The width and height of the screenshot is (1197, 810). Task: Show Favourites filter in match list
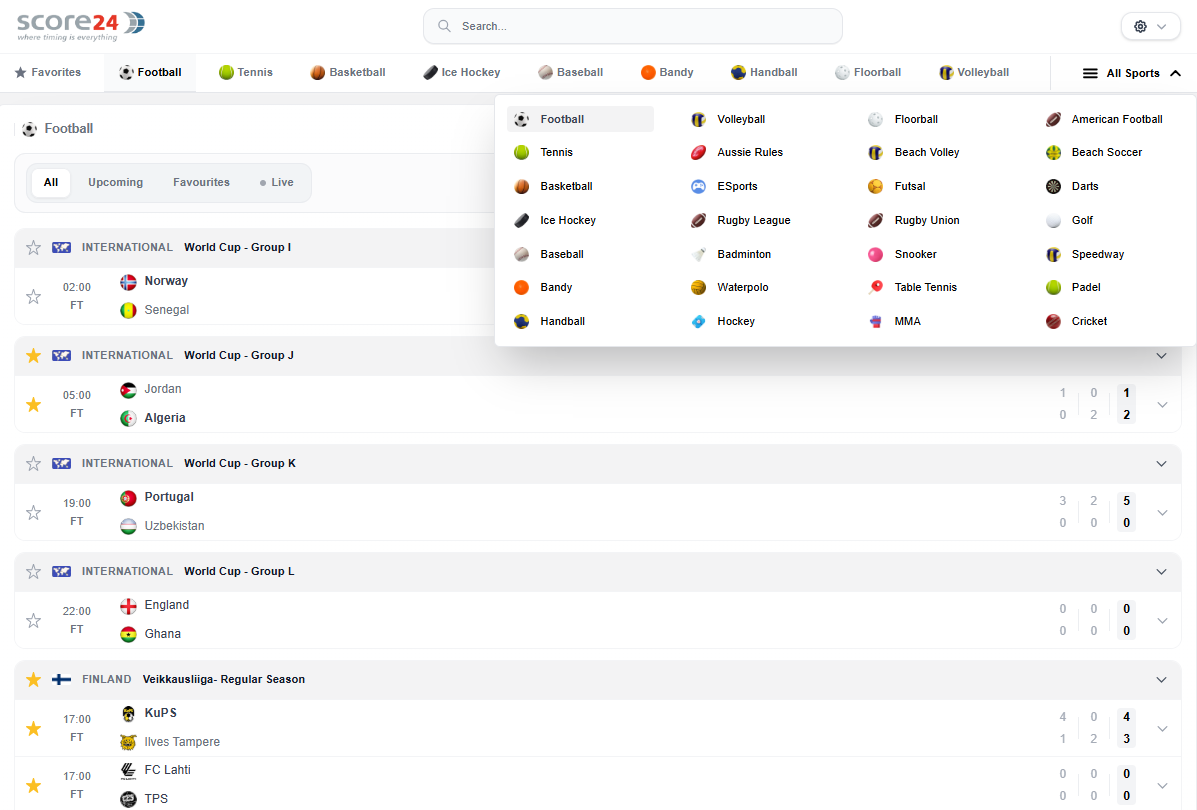pyautogui.click(x=202, y=182)
